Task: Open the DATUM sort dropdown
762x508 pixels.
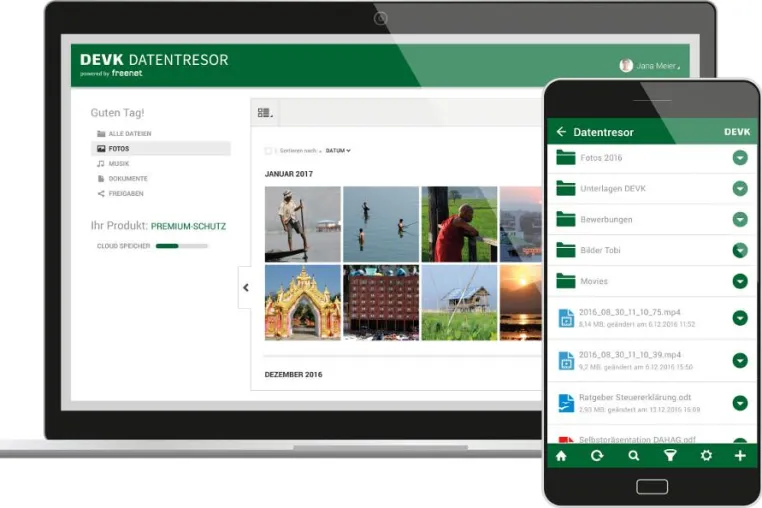Action: pos(338,151)
